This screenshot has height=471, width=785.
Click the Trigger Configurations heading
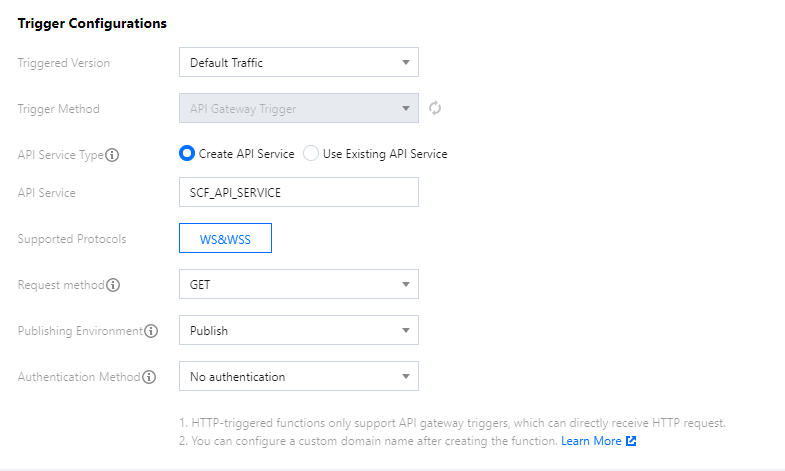(92, 23)
